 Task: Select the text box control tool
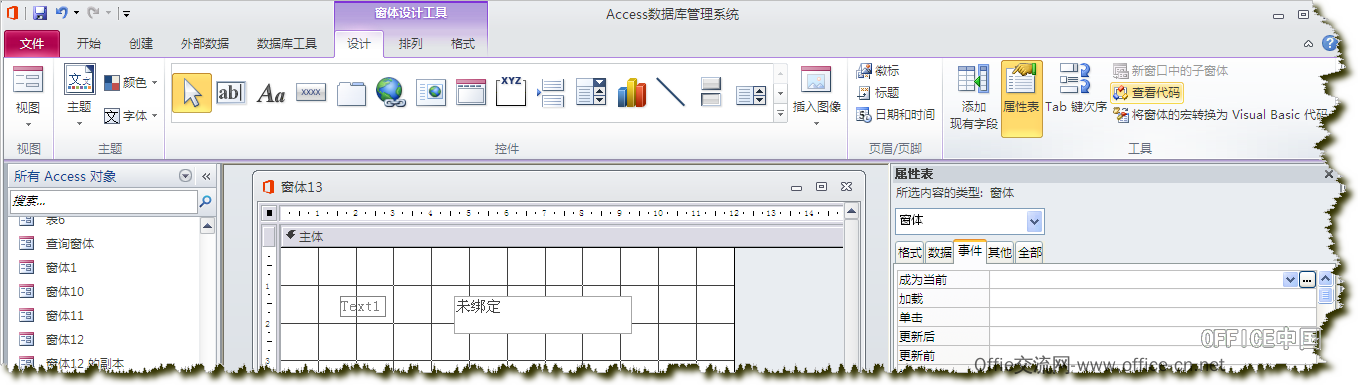point(231,93)
